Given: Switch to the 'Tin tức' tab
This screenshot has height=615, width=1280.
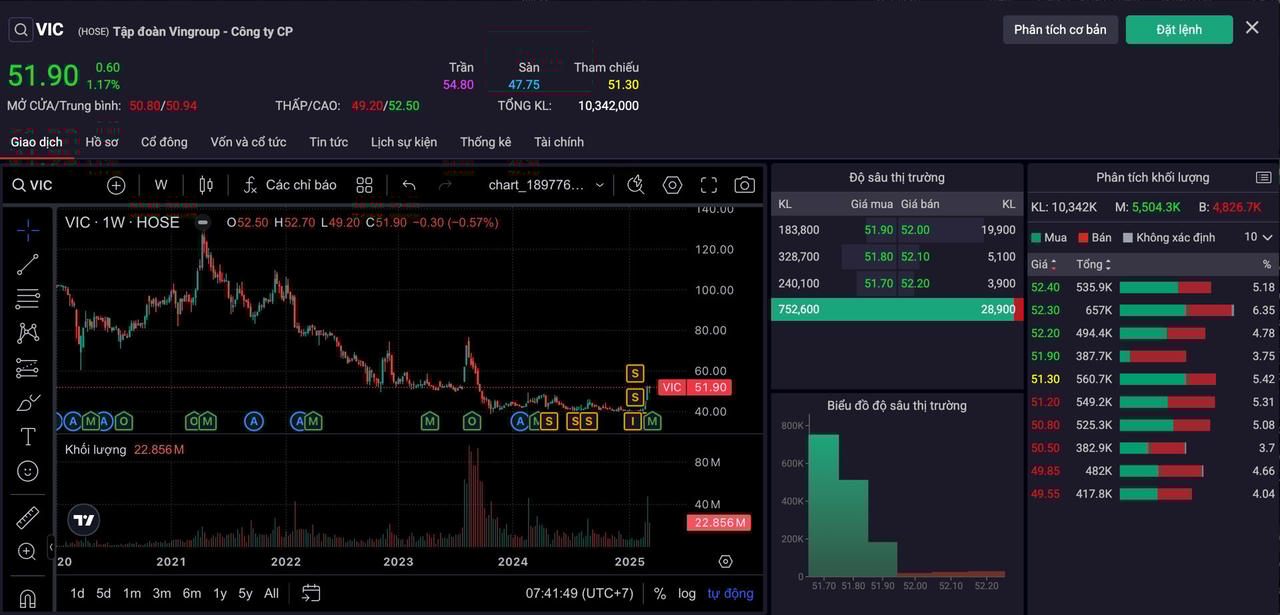Looking at the screenshot, I should [x=328, y=142].
